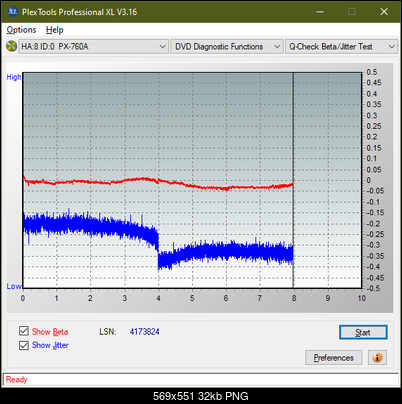Click the LSN value 4173824

[x=145, y=332]
